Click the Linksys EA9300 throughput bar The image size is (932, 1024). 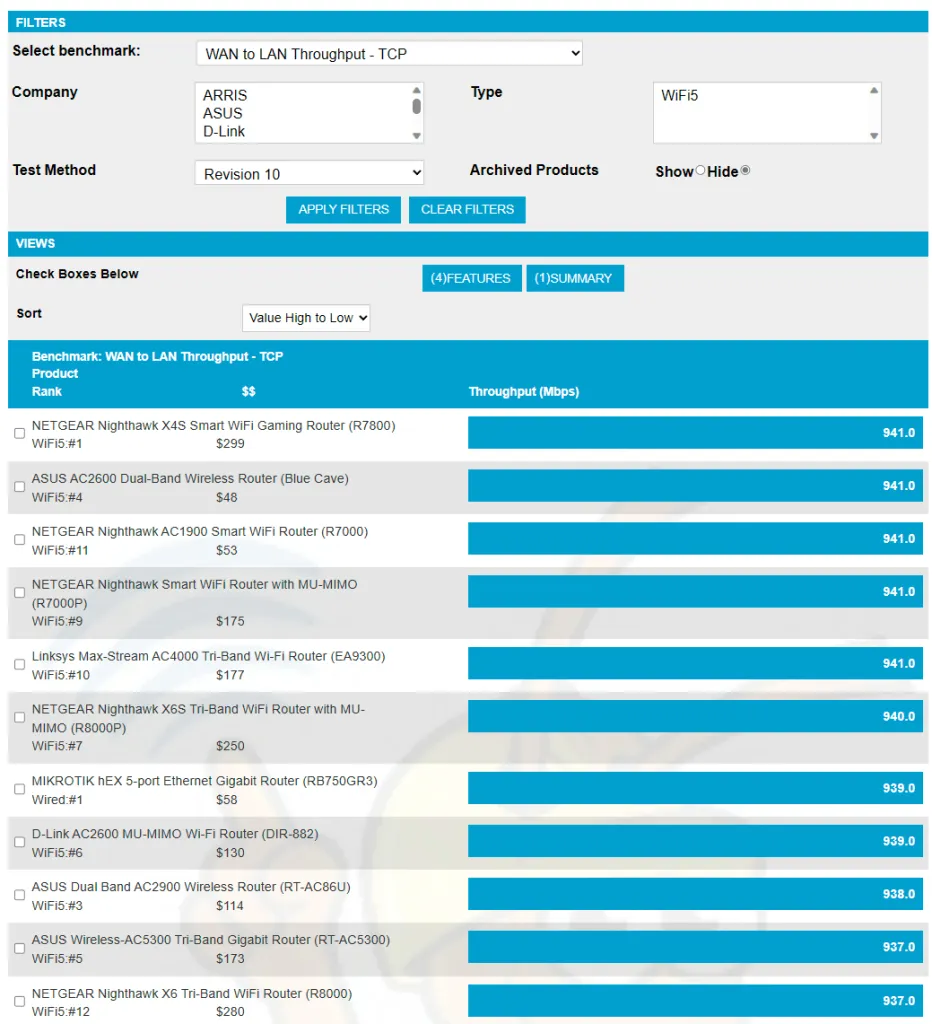pos(694,664)
